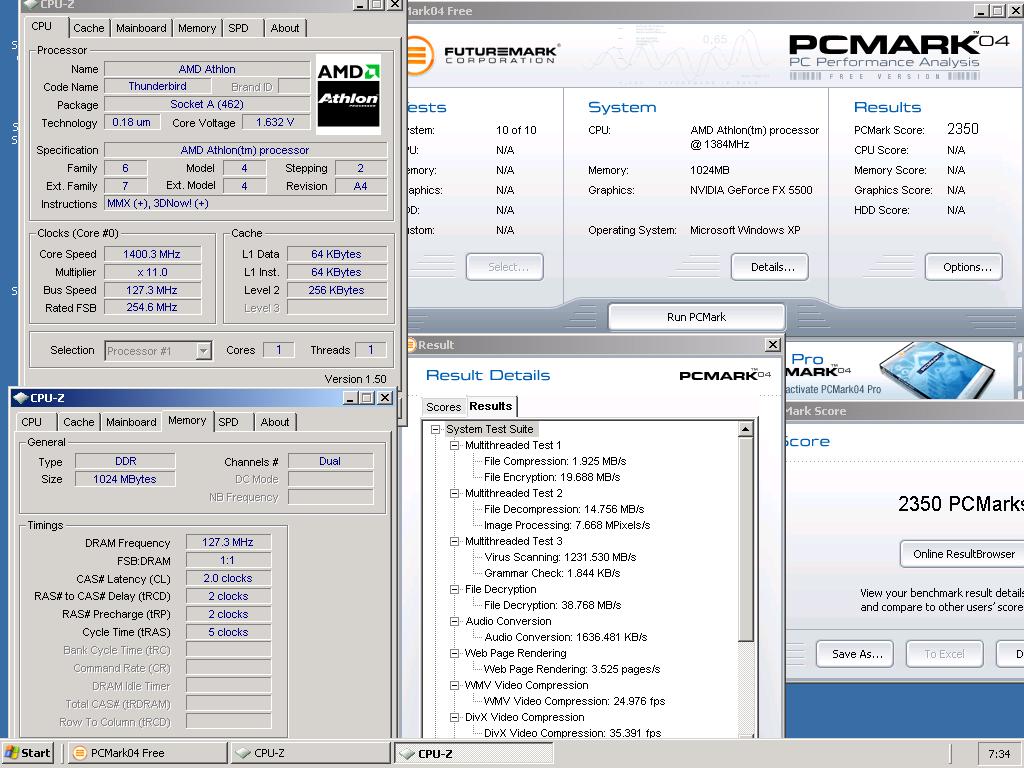Click Run PCMark button
Viewport: 1024px width, 768px height.
pos(696,317)
